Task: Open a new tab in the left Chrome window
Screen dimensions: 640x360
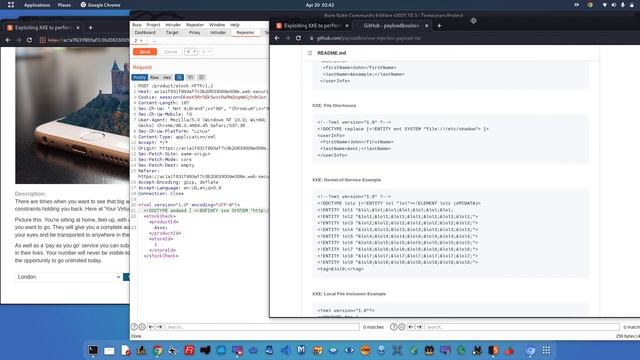Action: (90, 28)
